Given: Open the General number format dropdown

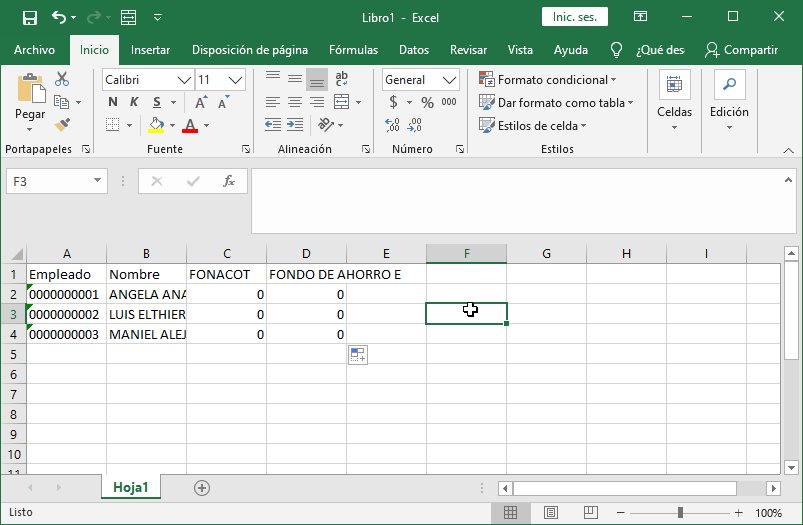Looking at the screenshot, I should coord(449,80).
